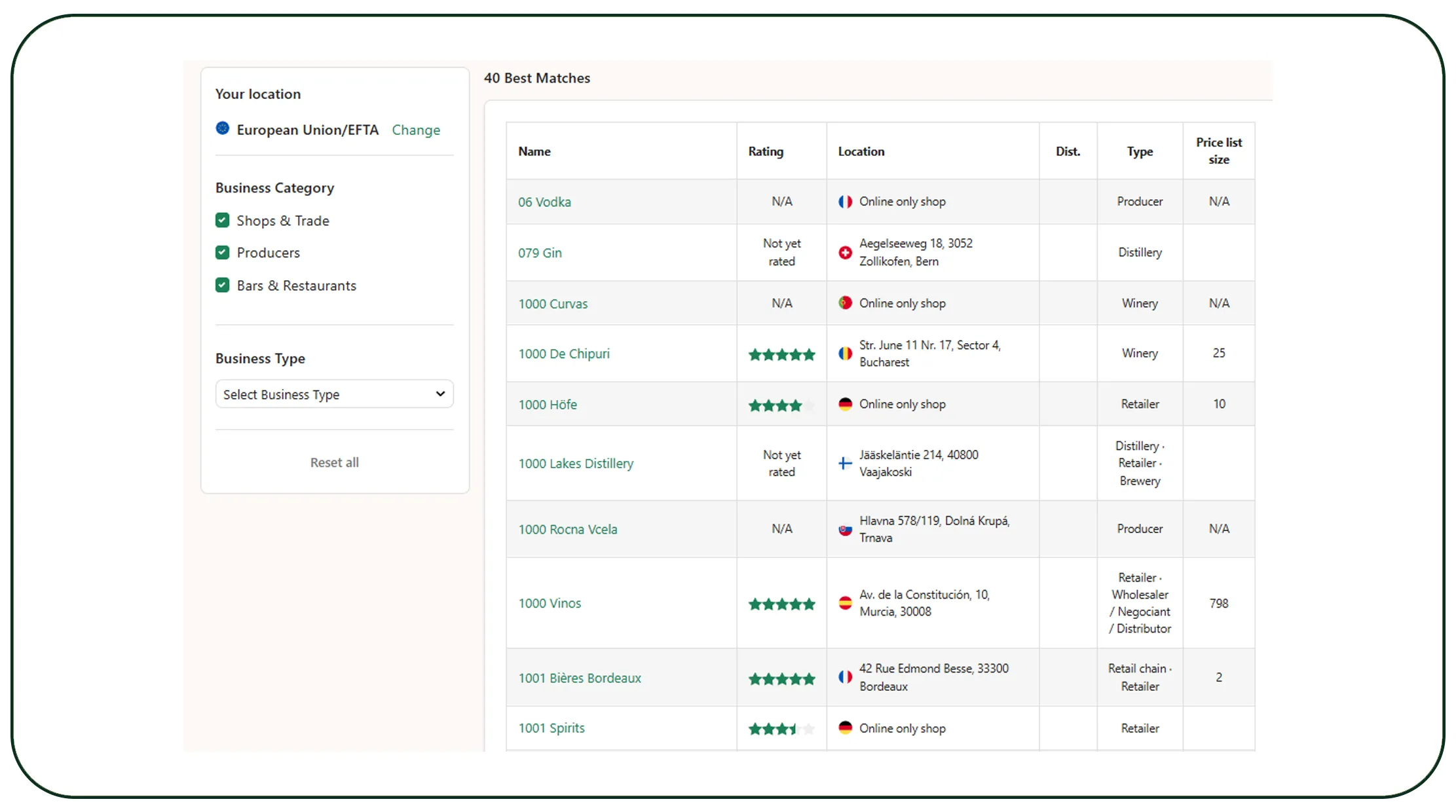Click price list size 10 for 1000 Höfe

point(1219,404)
